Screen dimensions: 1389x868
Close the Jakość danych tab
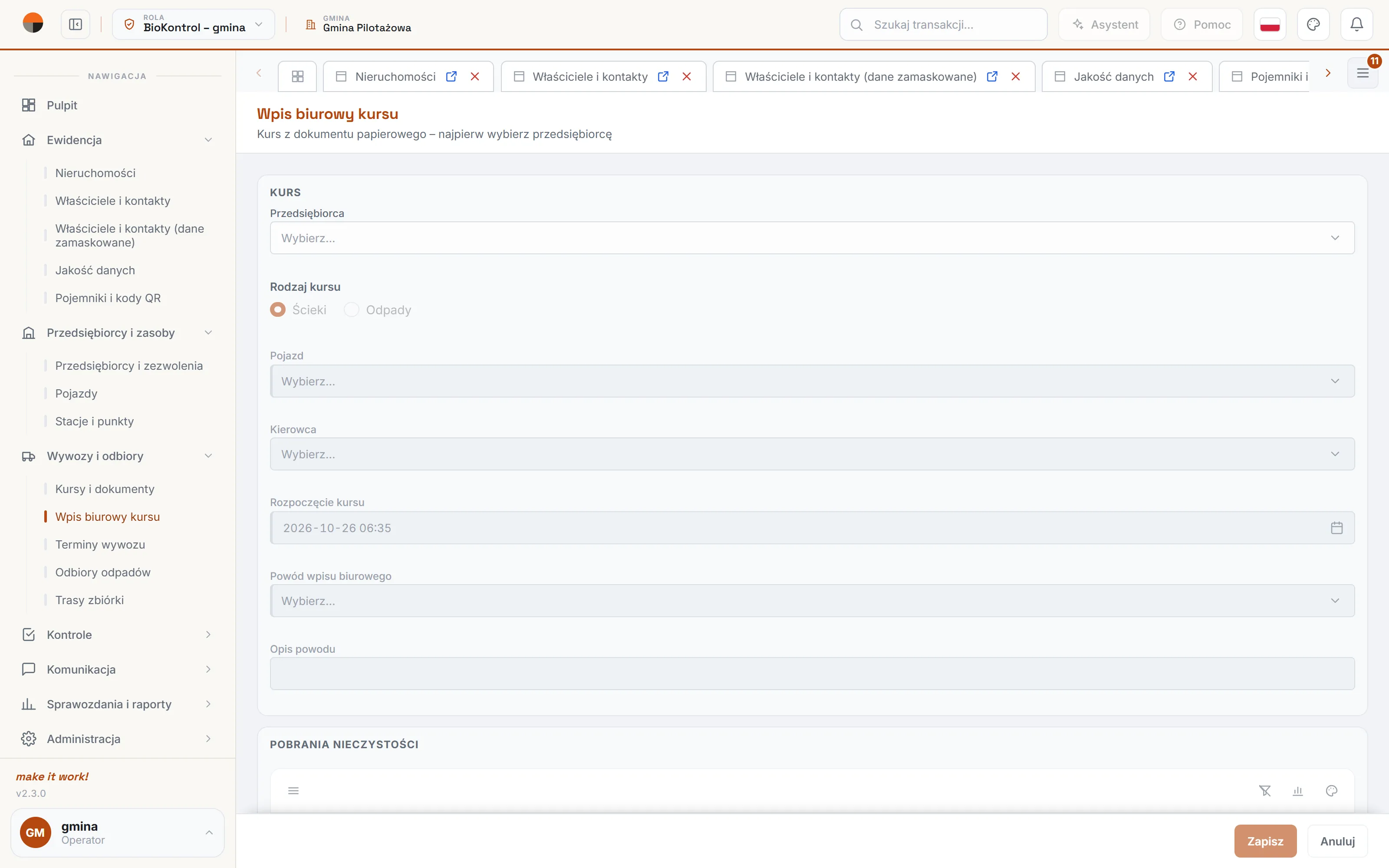point(1193,76)
